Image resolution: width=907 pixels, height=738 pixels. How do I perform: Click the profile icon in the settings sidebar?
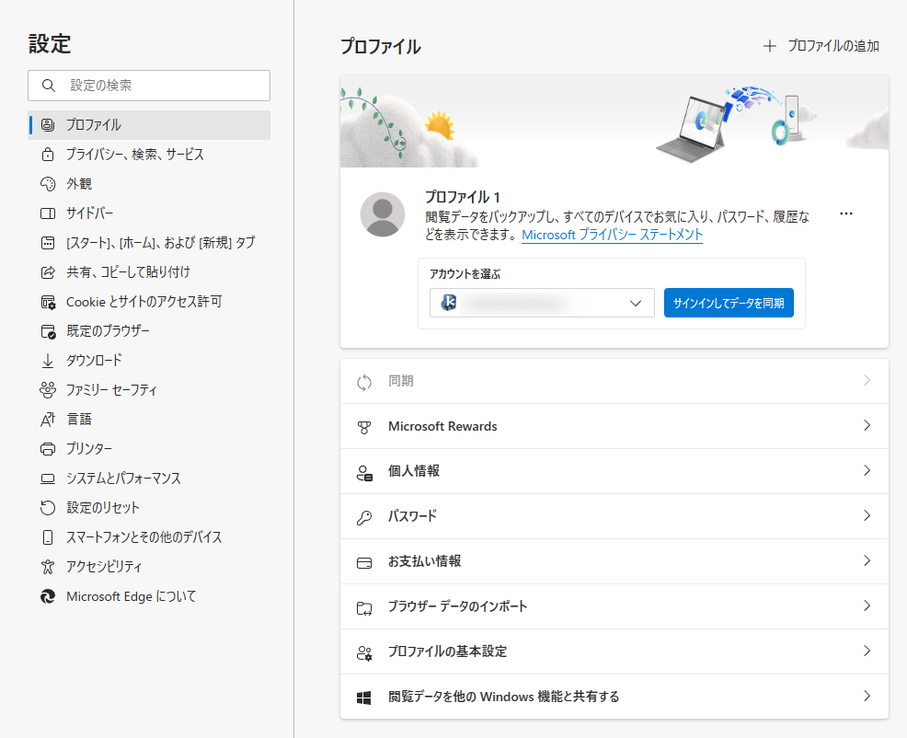point(47,125)
